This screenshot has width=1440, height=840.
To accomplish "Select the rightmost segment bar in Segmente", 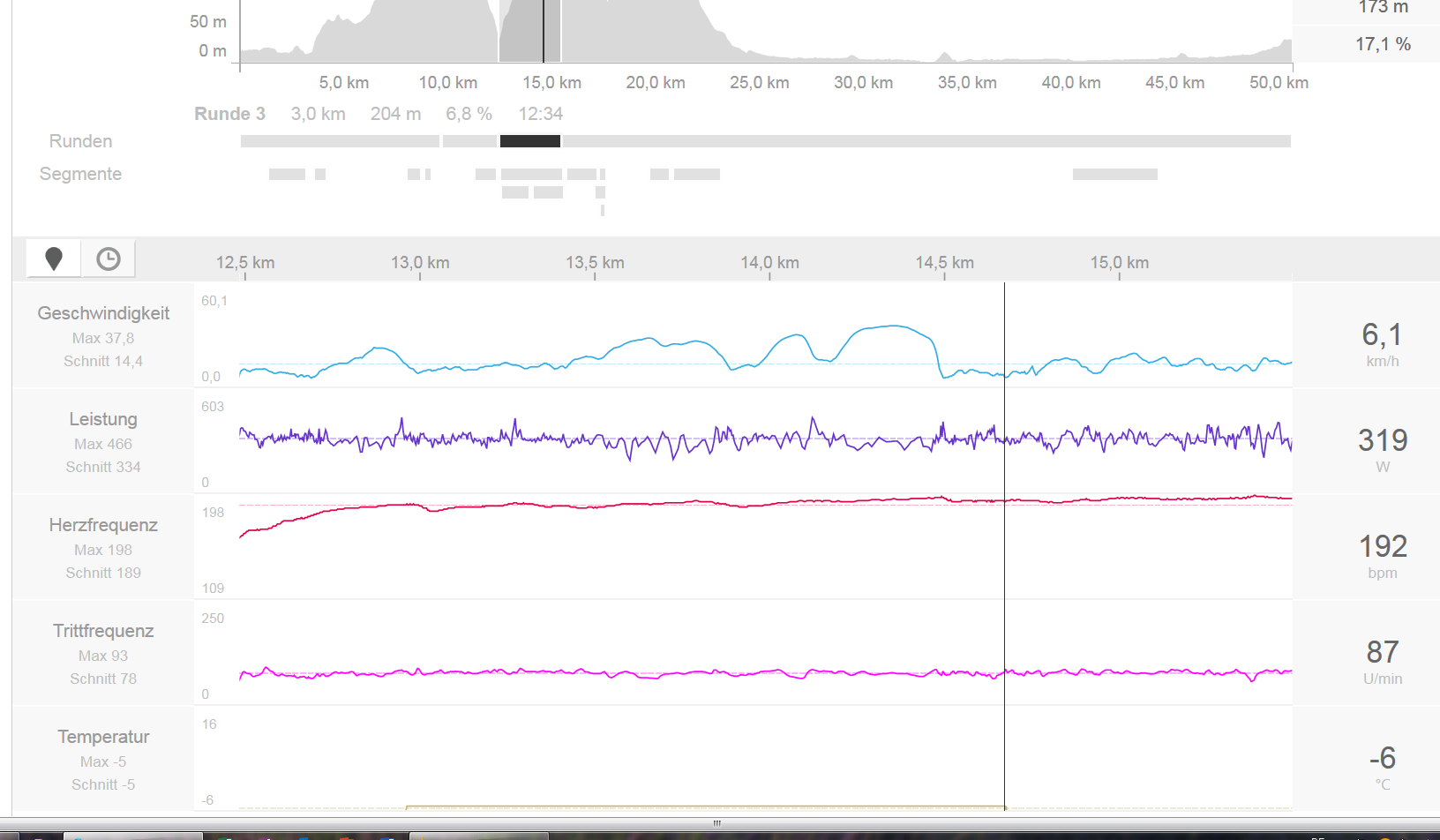I will pyautogui.click(x=1114, y=175).
